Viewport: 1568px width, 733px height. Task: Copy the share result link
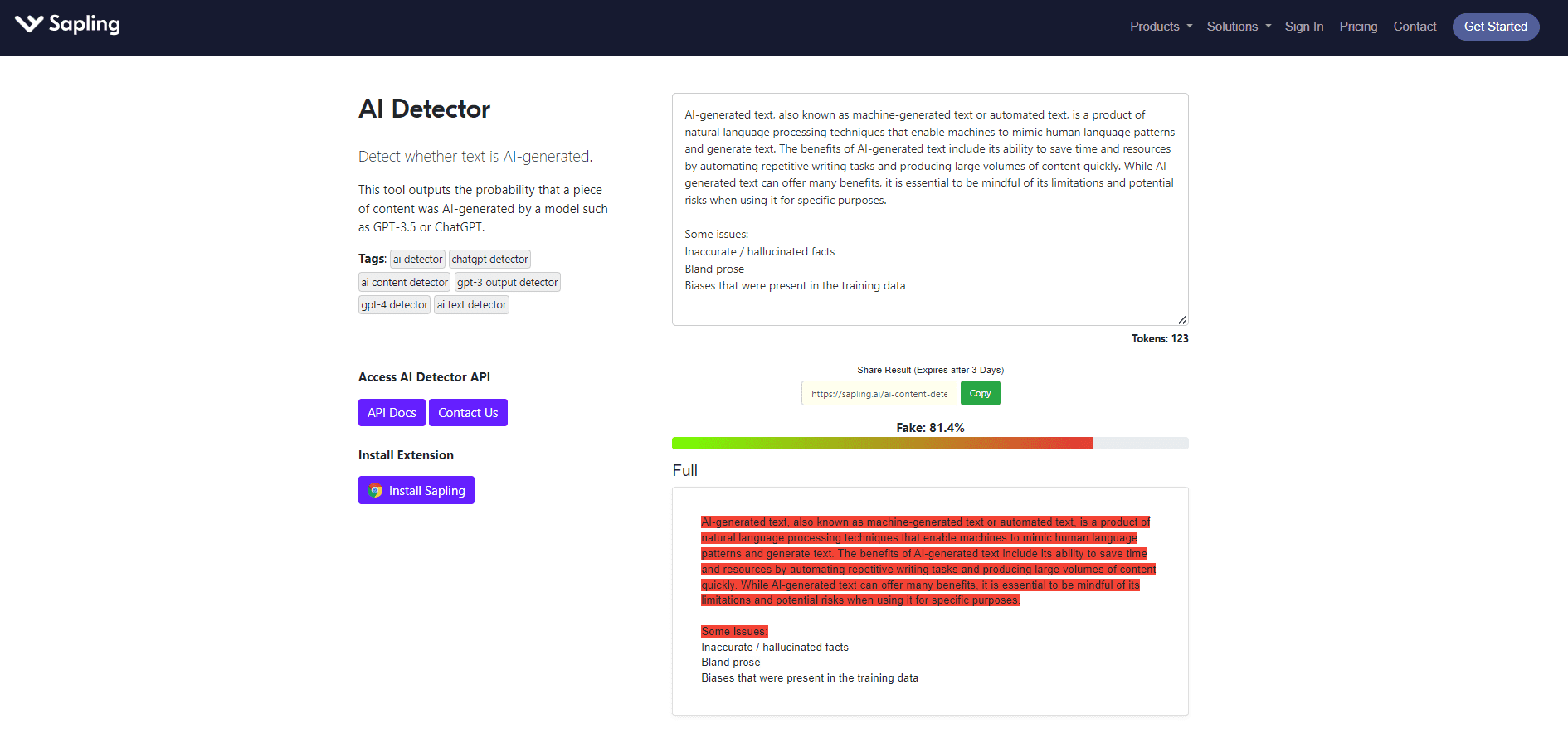[x=980, y=393]
